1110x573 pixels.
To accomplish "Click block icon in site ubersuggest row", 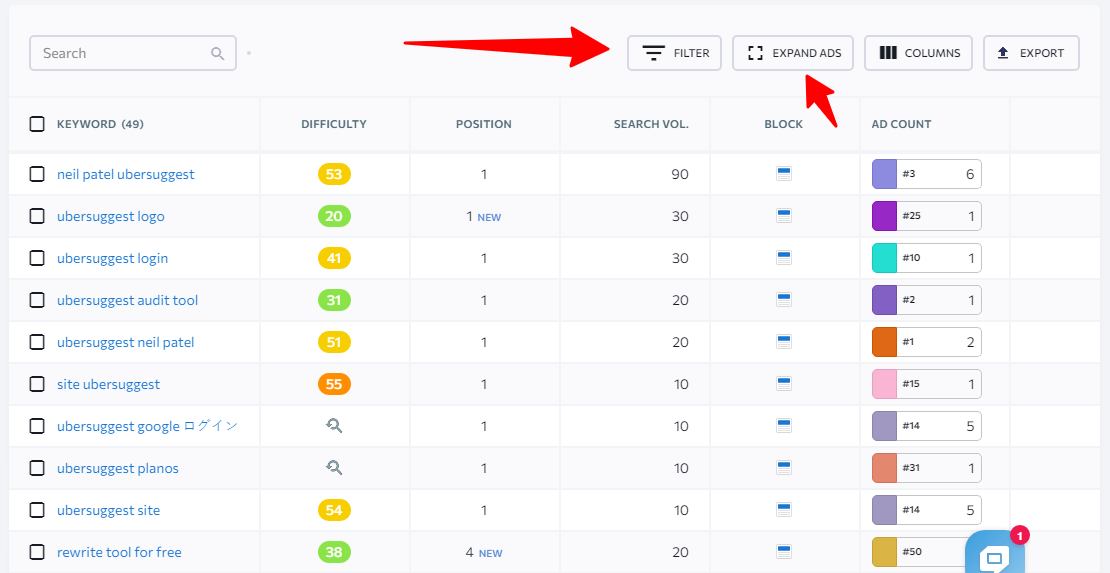I will (x=784, y=384).
